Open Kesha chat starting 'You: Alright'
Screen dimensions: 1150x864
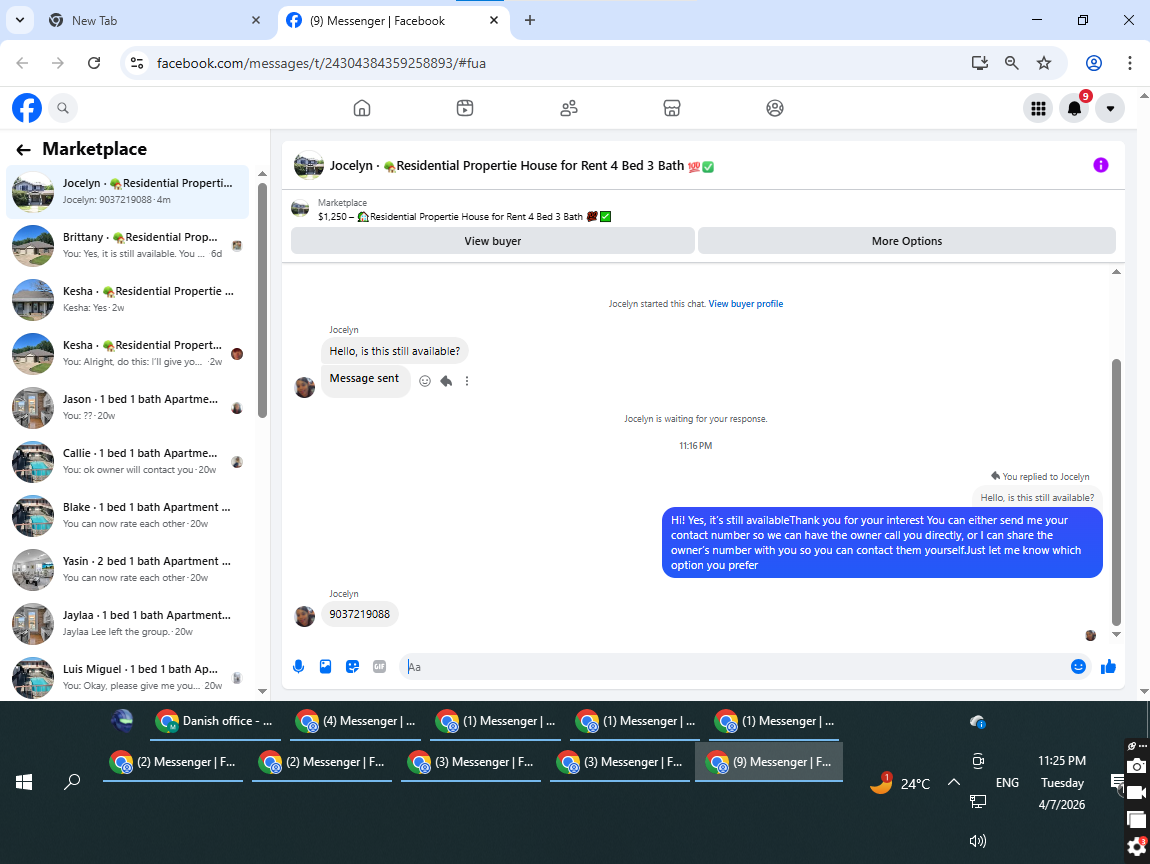[x=128, y=354]
